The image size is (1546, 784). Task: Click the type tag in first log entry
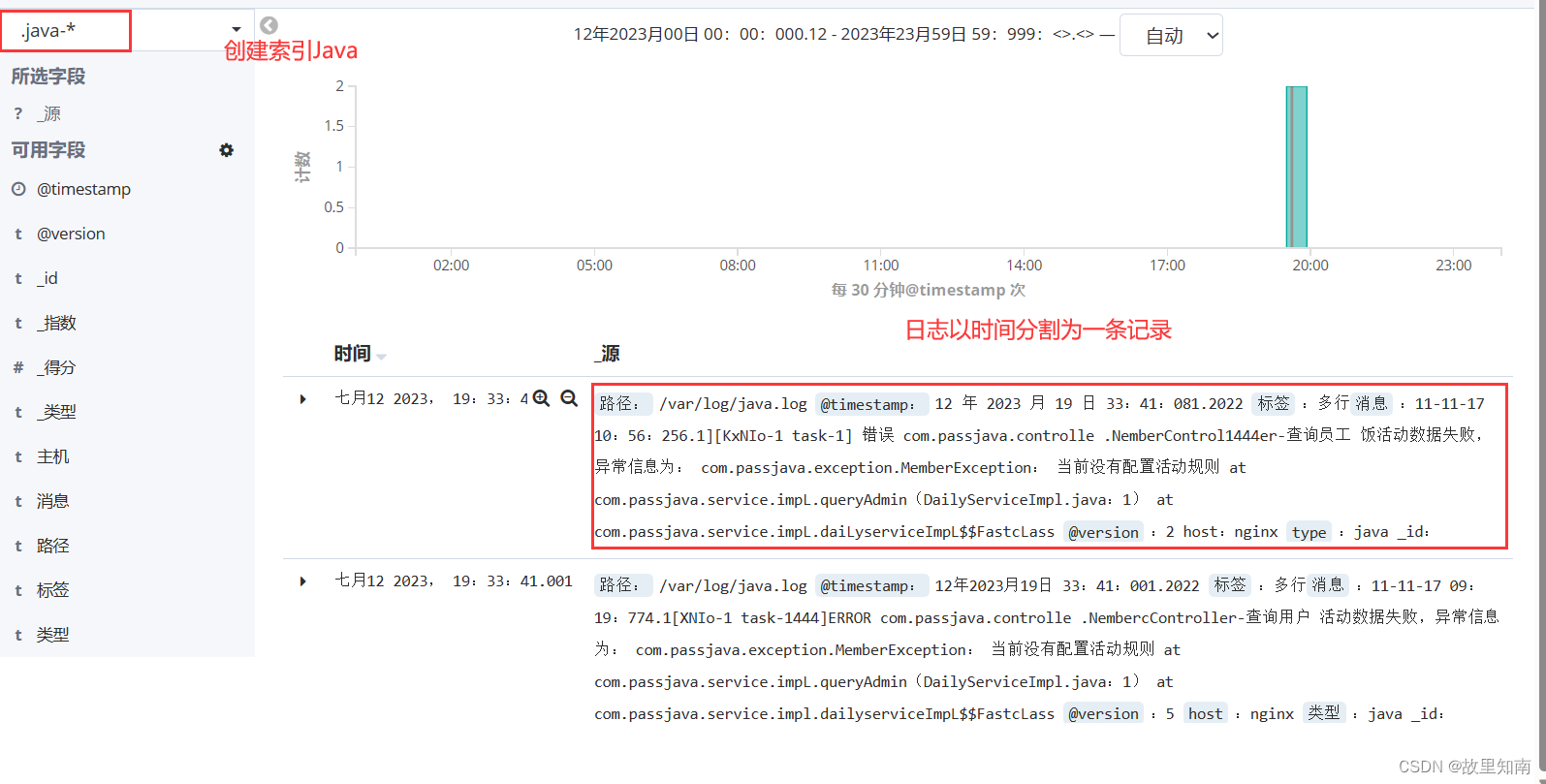[x=1309, y=532]
